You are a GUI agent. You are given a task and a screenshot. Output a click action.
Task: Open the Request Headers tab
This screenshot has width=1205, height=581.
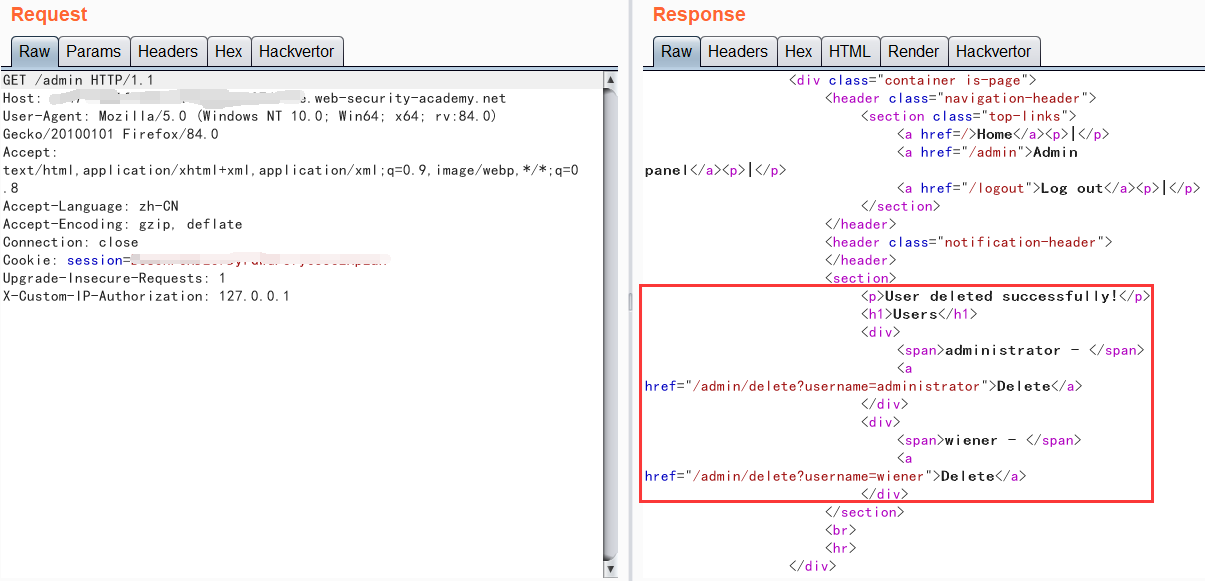click(167, 52)
